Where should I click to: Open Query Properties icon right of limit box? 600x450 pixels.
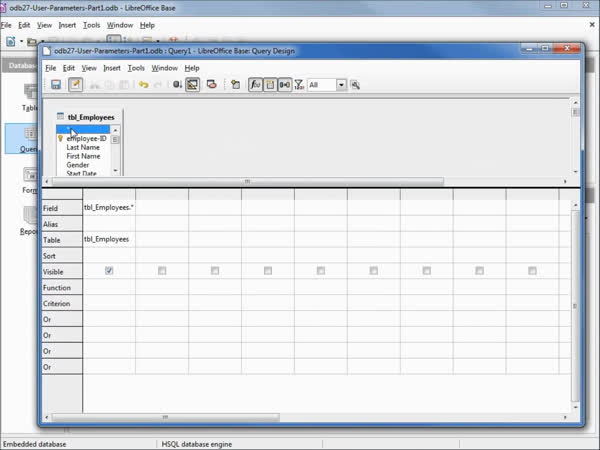pyautogui.click(x=355, y=85)
